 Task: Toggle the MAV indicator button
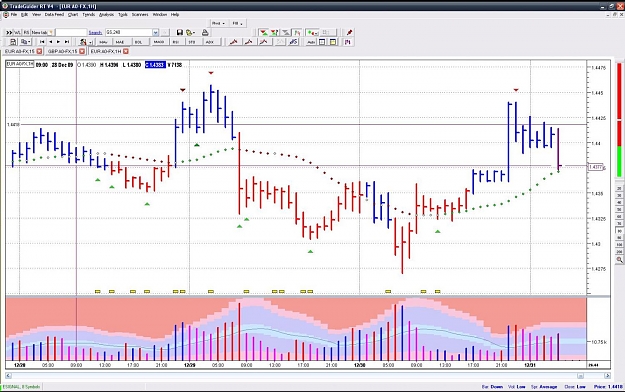coord(104,42)
